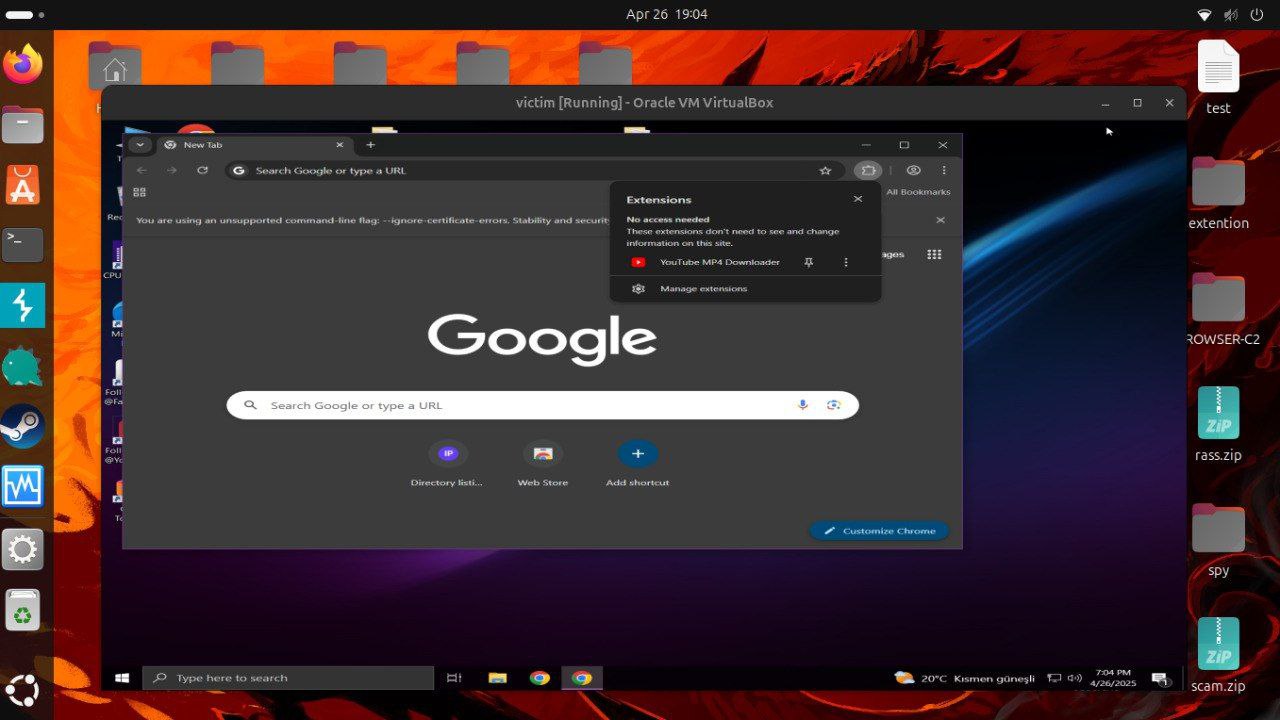Click the Extensions puzzle icon in Chrome toolbar
Screen dimensions: 1280x720
[x=868, y=170]
